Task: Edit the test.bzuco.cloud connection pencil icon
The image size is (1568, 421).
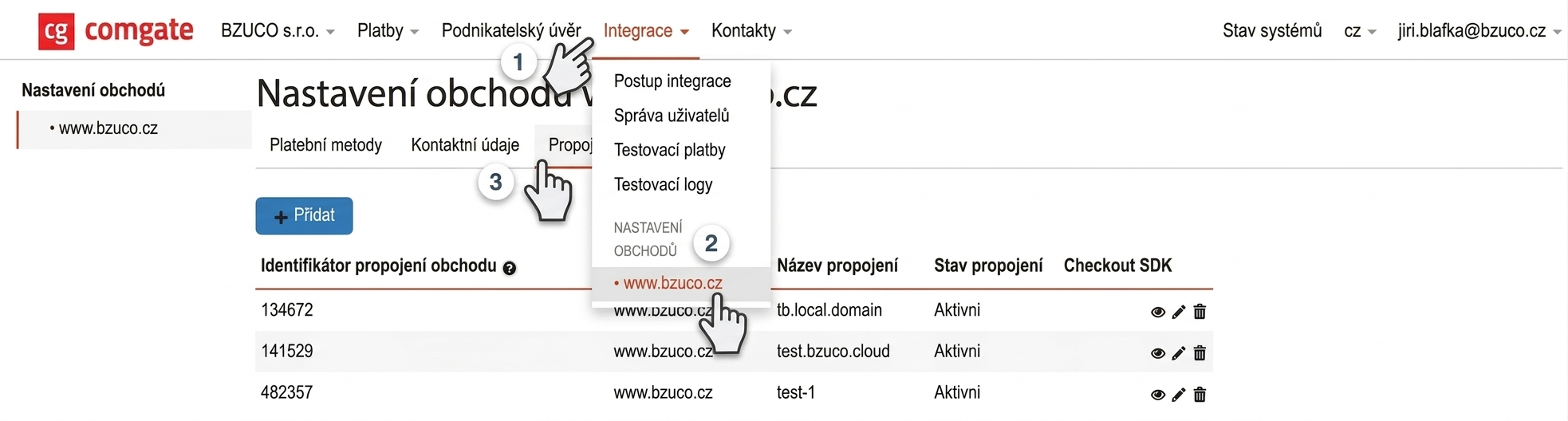Action: click(x=1179, y=353)
